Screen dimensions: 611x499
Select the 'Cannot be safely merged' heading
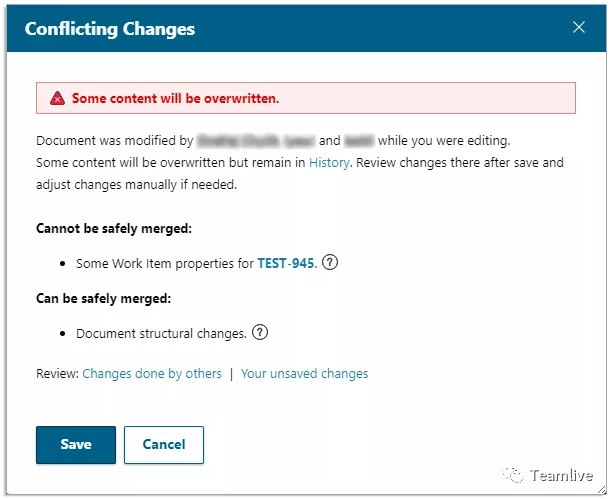[x=114, y=229]
